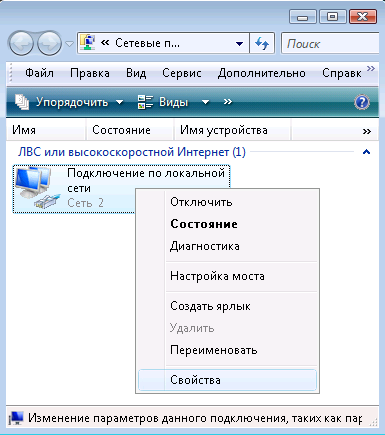Click the Сеть 2 status text

(x=86, y=203)
